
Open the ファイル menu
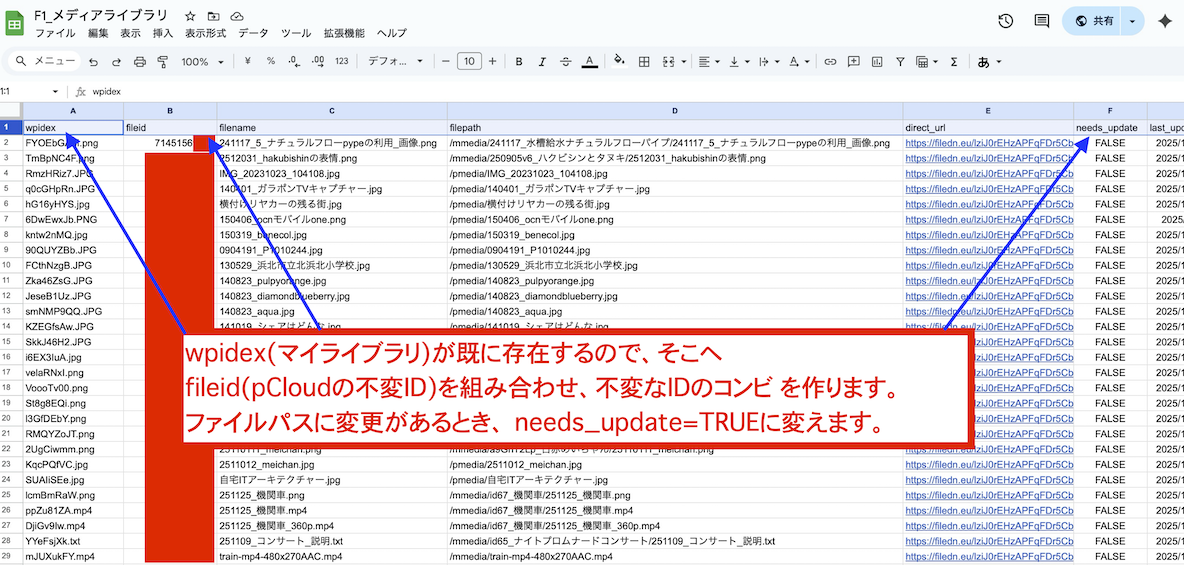55,33
